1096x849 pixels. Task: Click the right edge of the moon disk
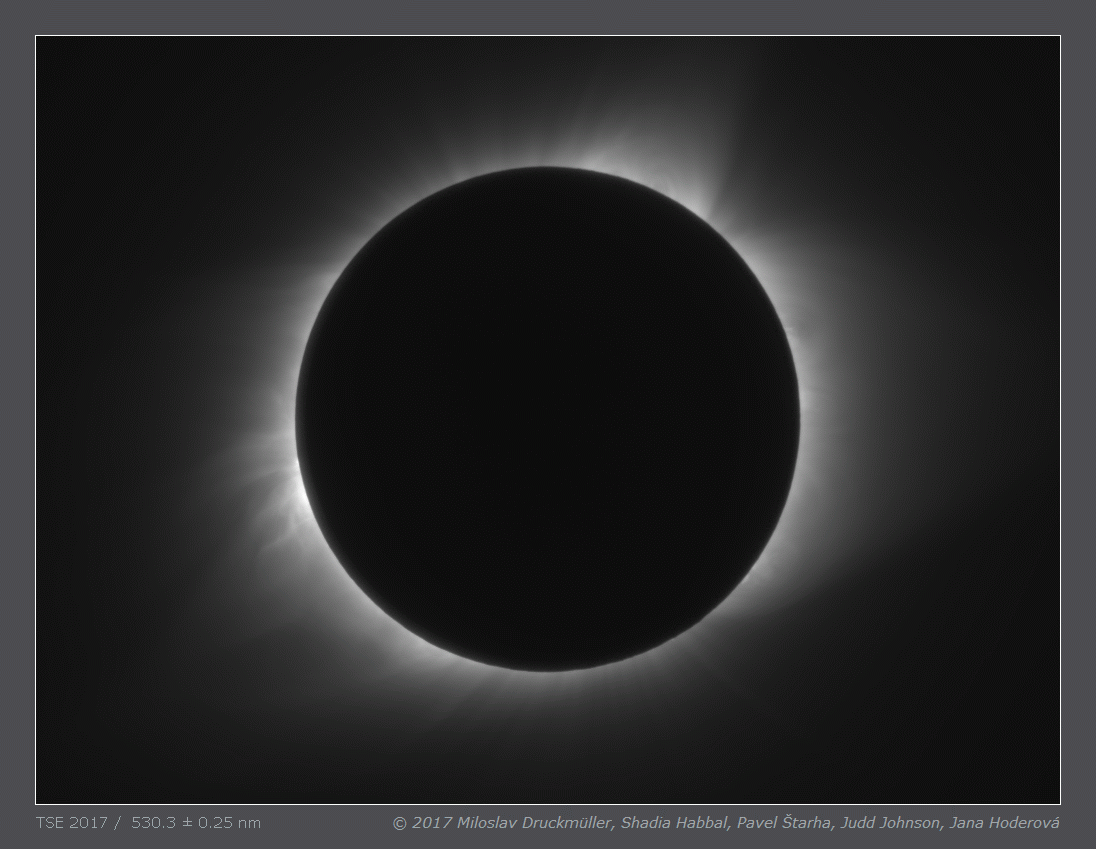pyautogui.click(x=798, y=418)
